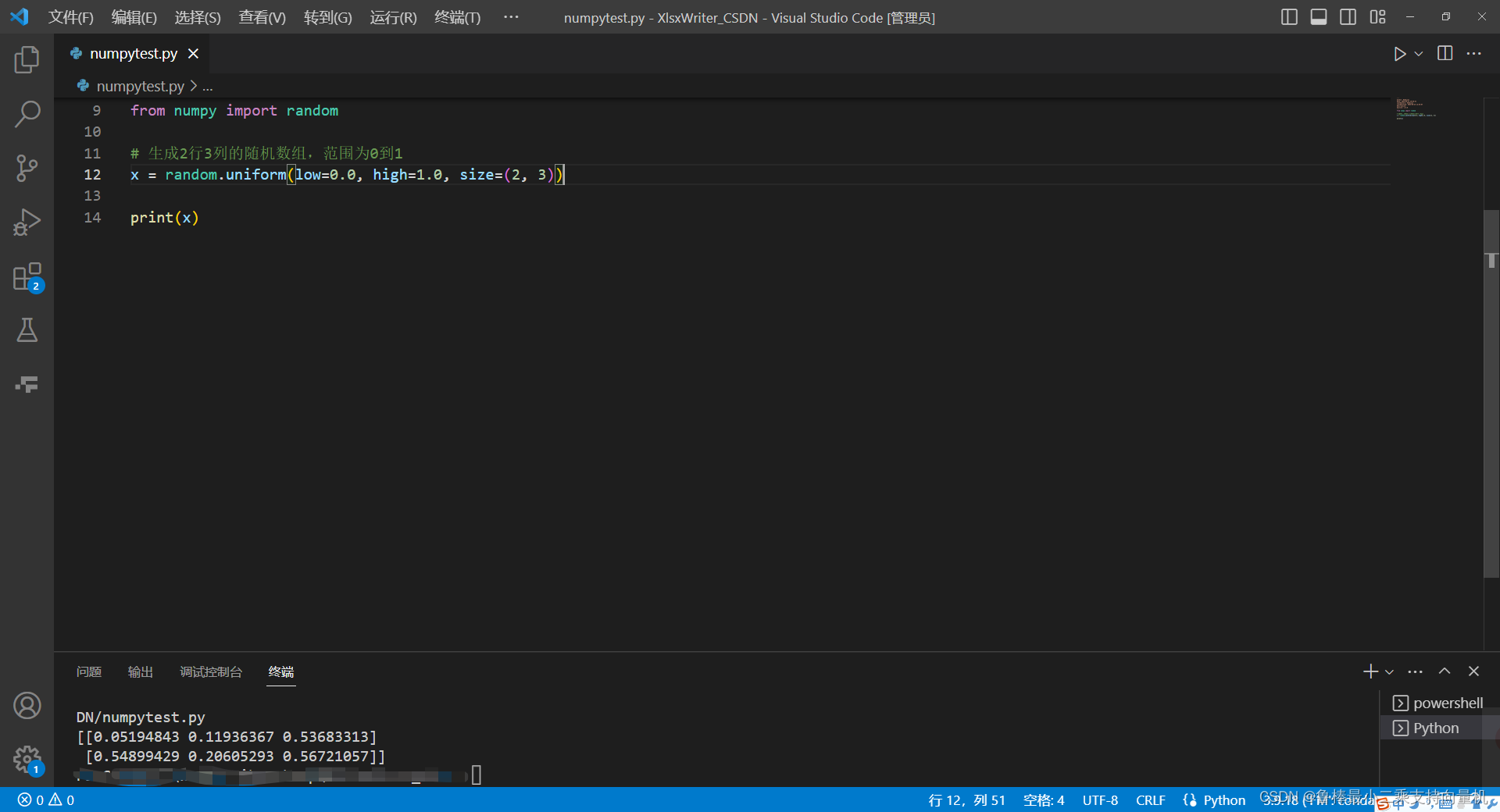Open the remote explorer activity icon
The image size is (1500, 812).
pos(27,384)
